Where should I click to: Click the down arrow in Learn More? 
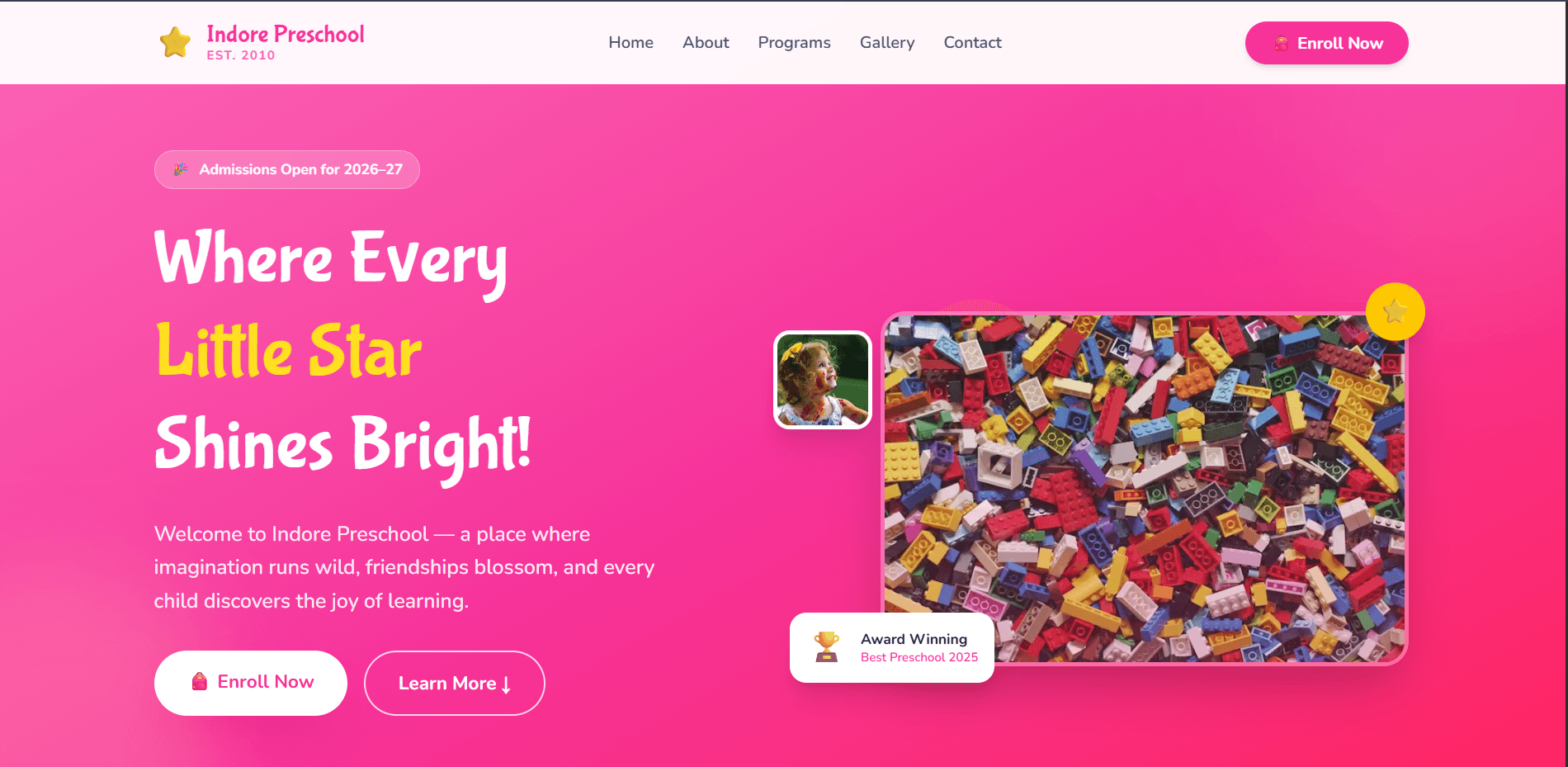point(506,684)
